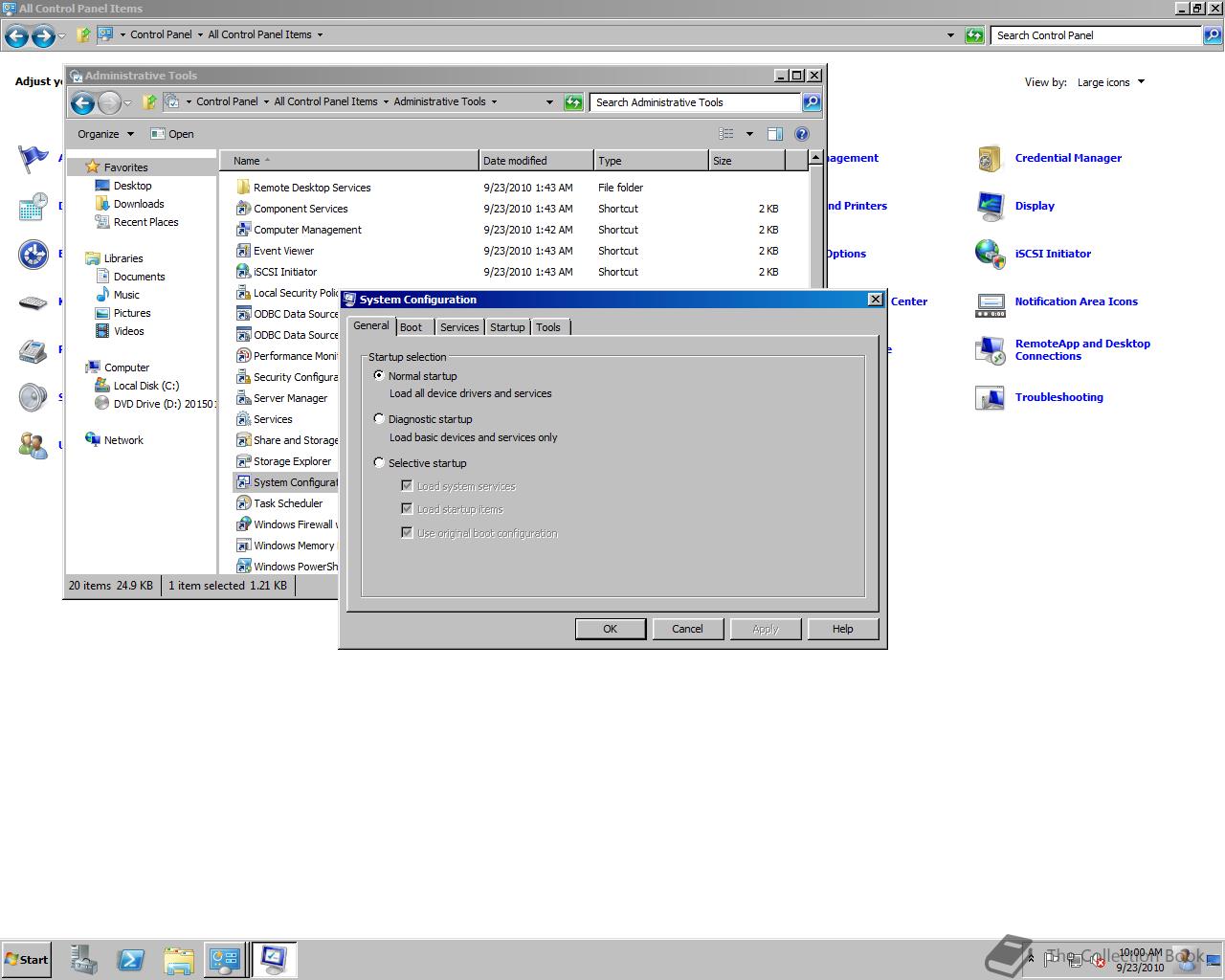The width and height of the screenshot is (1225, 980).
Task: Launch the PowerShell taskbar icon
Action: pos(130,959)
